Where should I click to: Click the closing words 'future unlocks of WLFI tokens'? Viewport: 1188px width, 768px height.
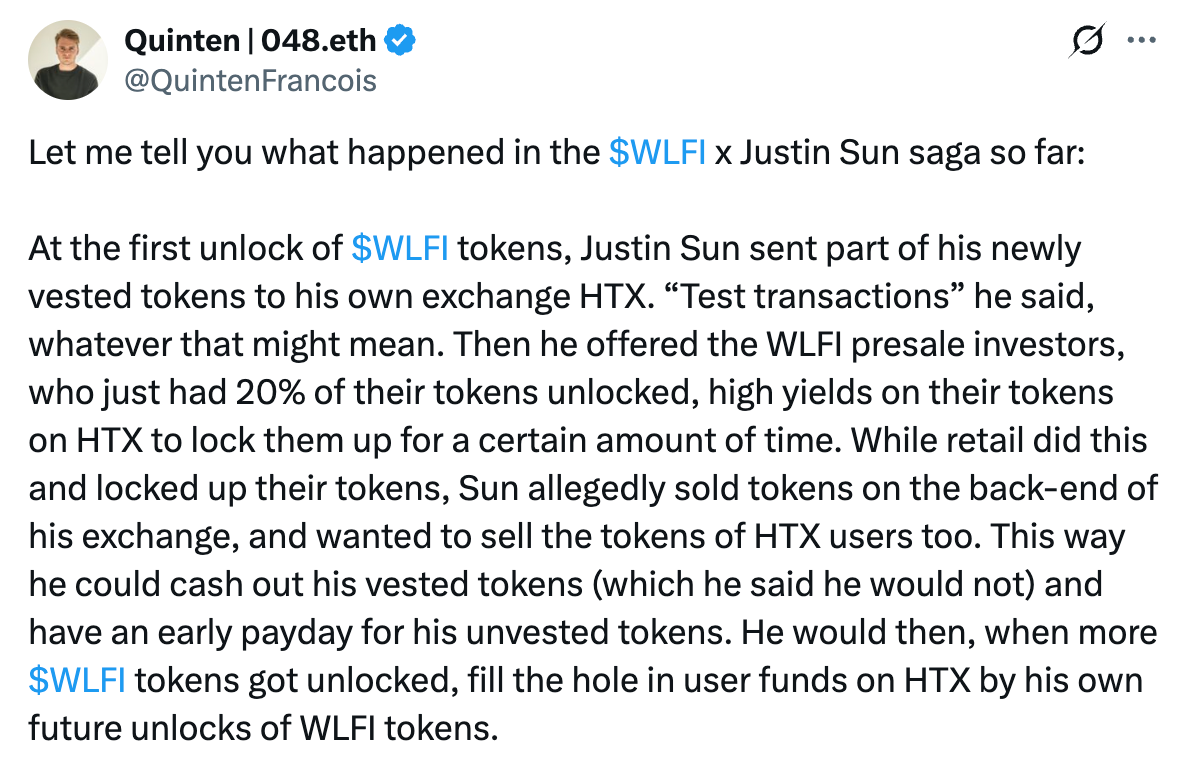point(262,729)
